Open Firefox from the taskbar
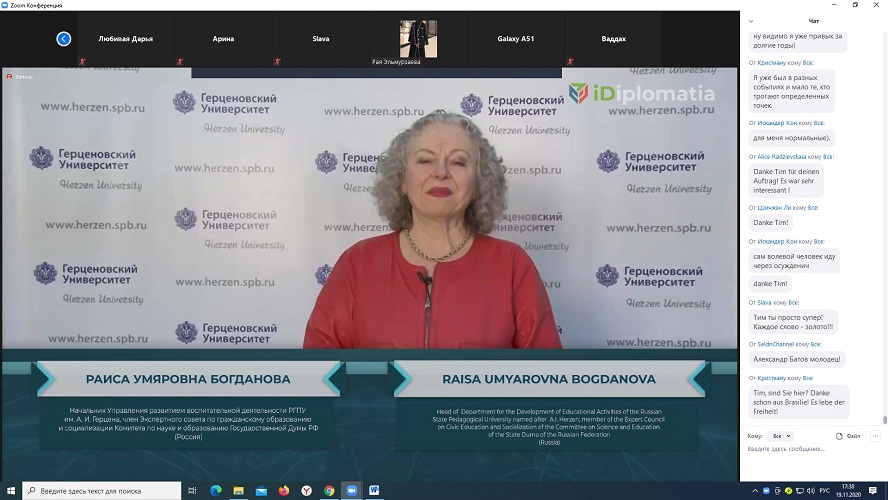The height and width of the screenshot is (500, 888). pyautogui.click(x=284, y=491)
